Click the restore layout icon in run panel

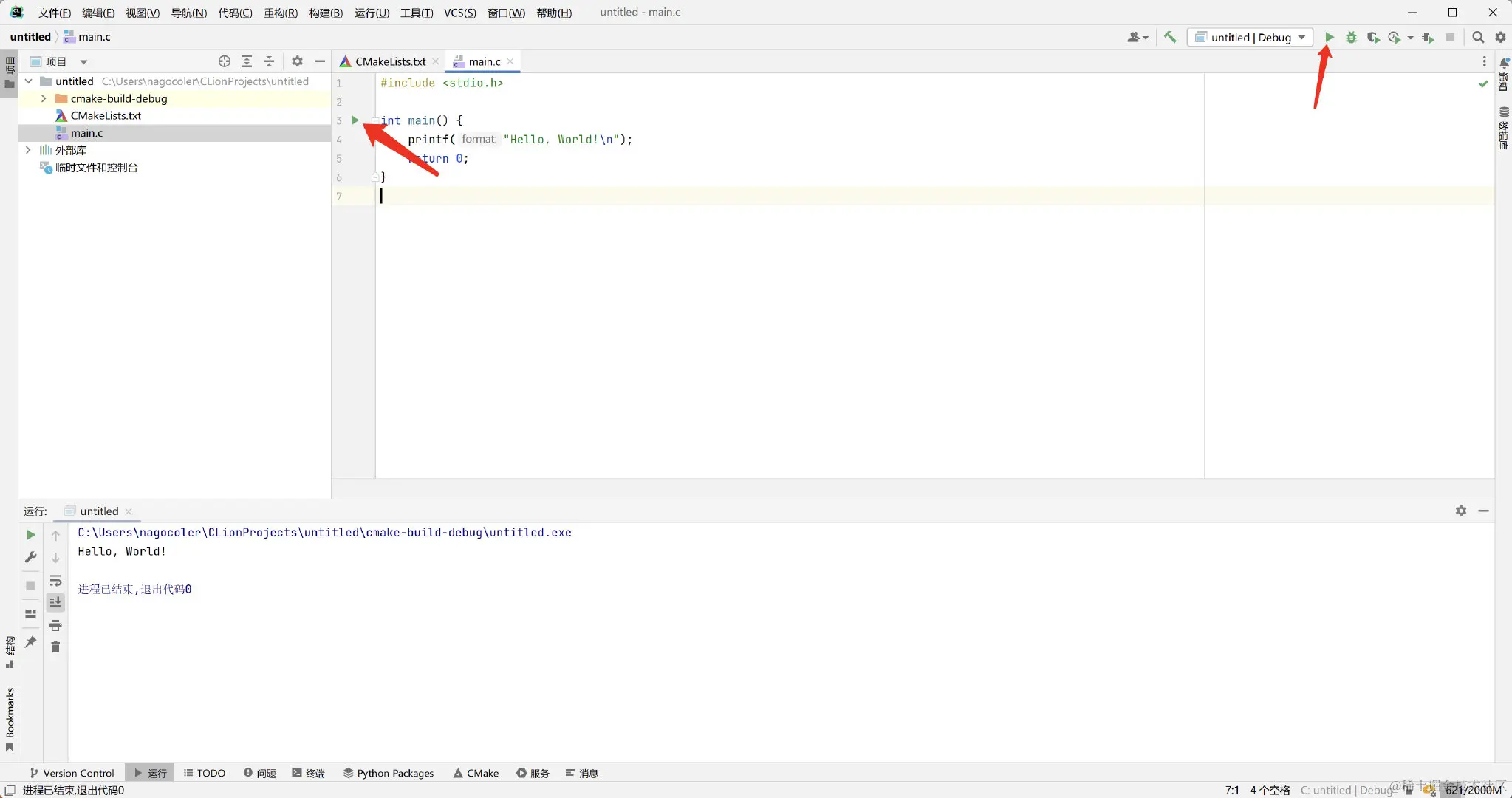pos(31,614)
